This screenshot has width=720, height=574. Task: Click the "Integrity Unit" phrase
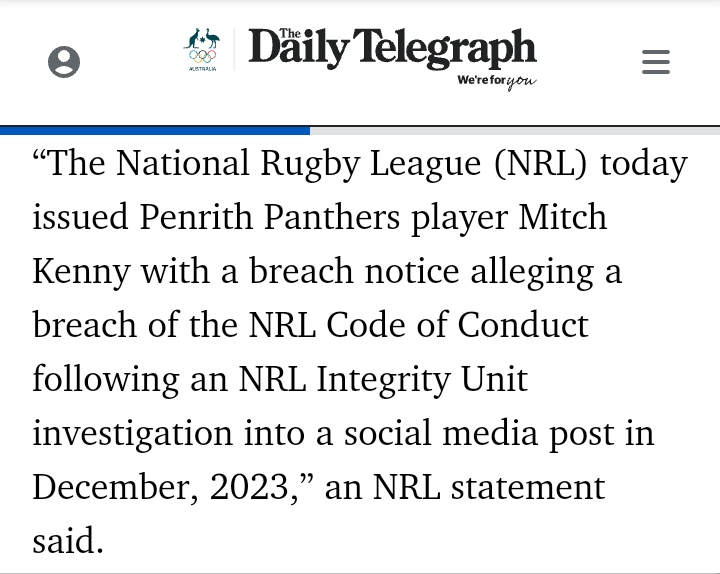coord(422,380)
